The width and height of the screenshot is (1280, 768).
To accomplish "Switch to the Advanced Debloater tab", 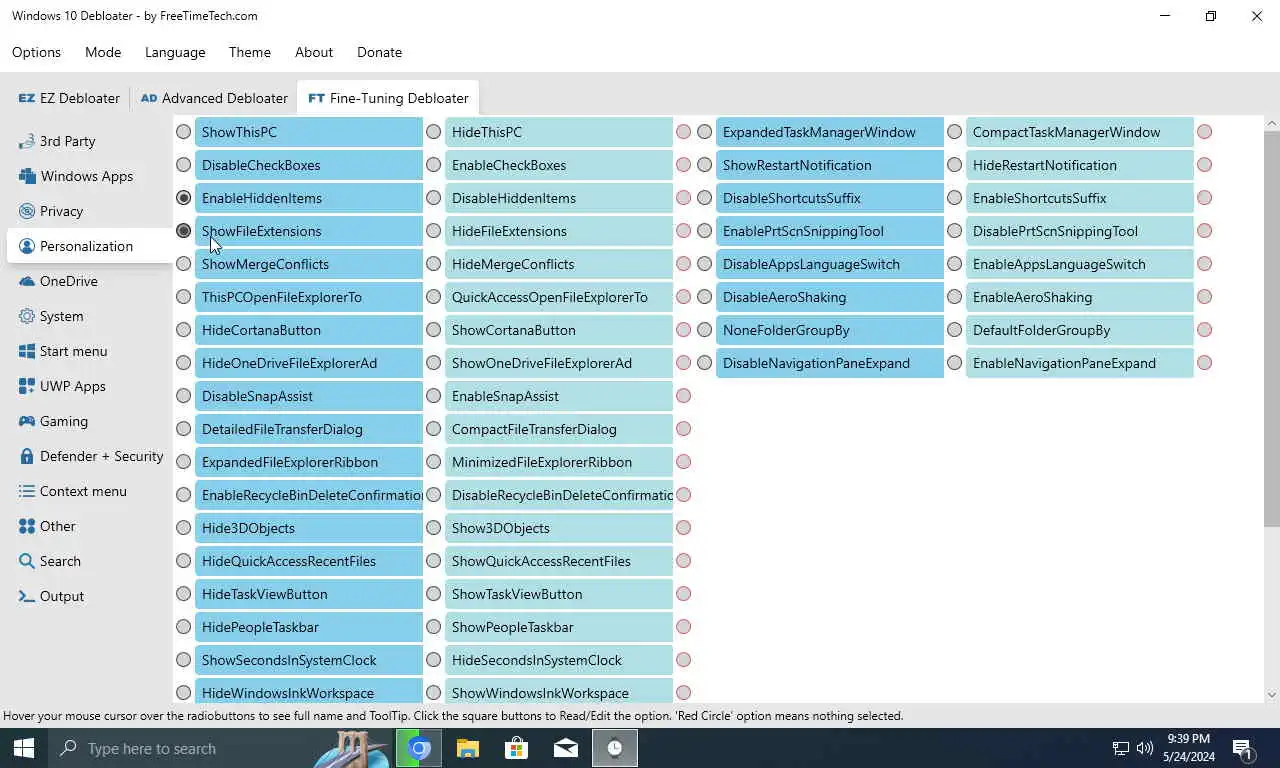I will click(x=214, y=98).
